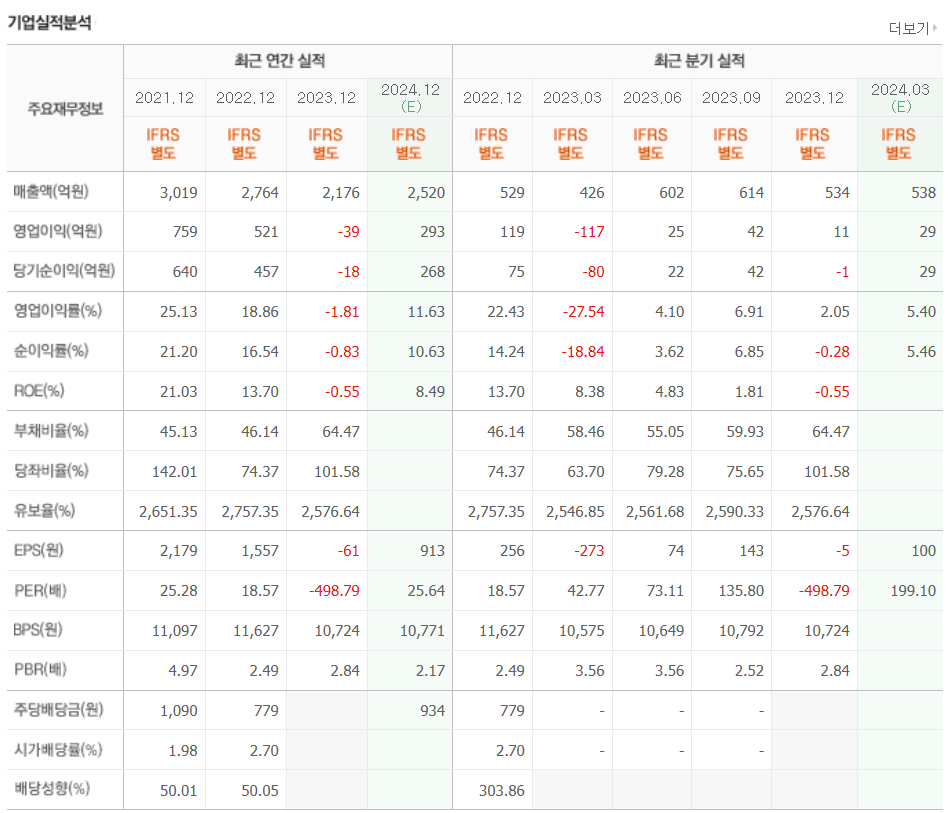Screen dimensions: 952x813
Task: Click the debt ratio value 59.93
Action: [x=745, y=432]
